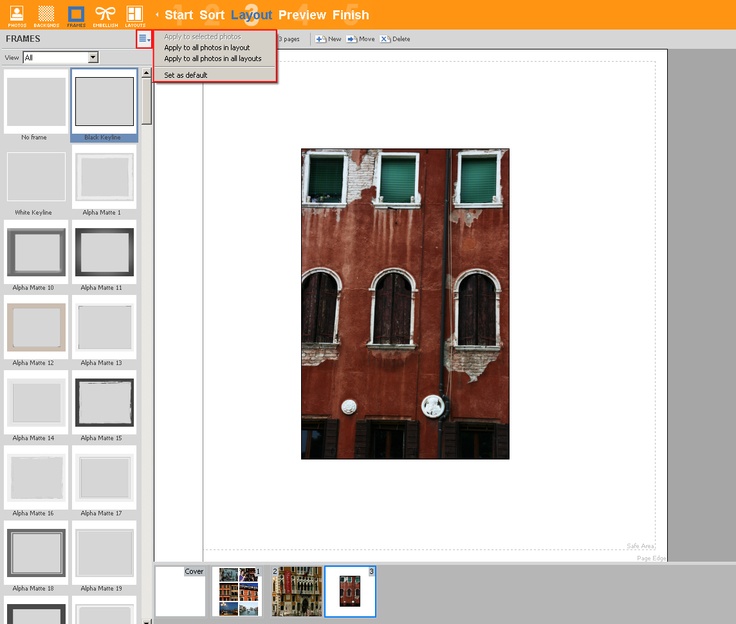Screen dimensions: 736x624
Task: Go to the Sort step
Action: [212, 15]
